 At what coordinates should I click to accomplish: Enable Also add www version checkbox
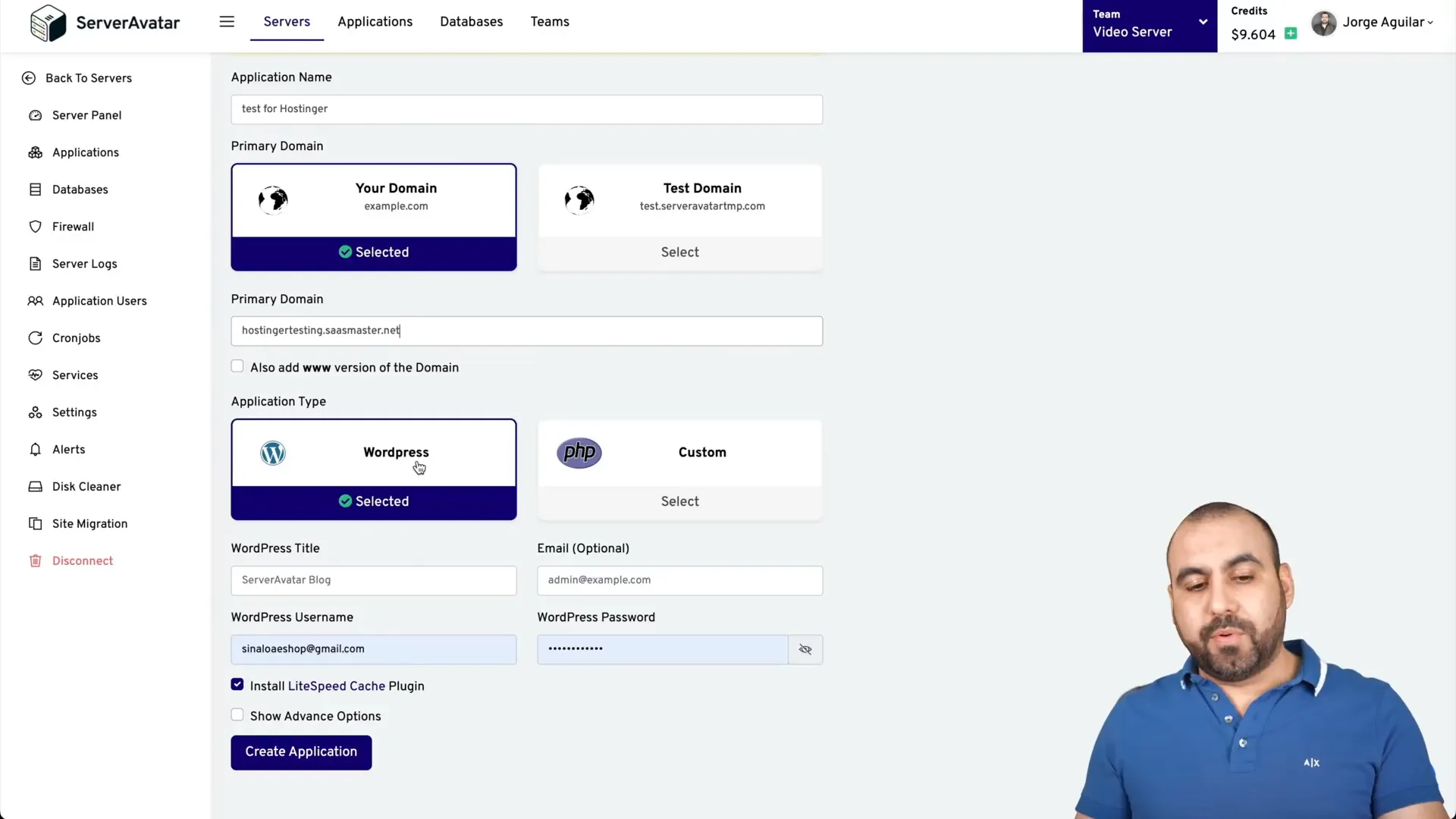point(237,366)
